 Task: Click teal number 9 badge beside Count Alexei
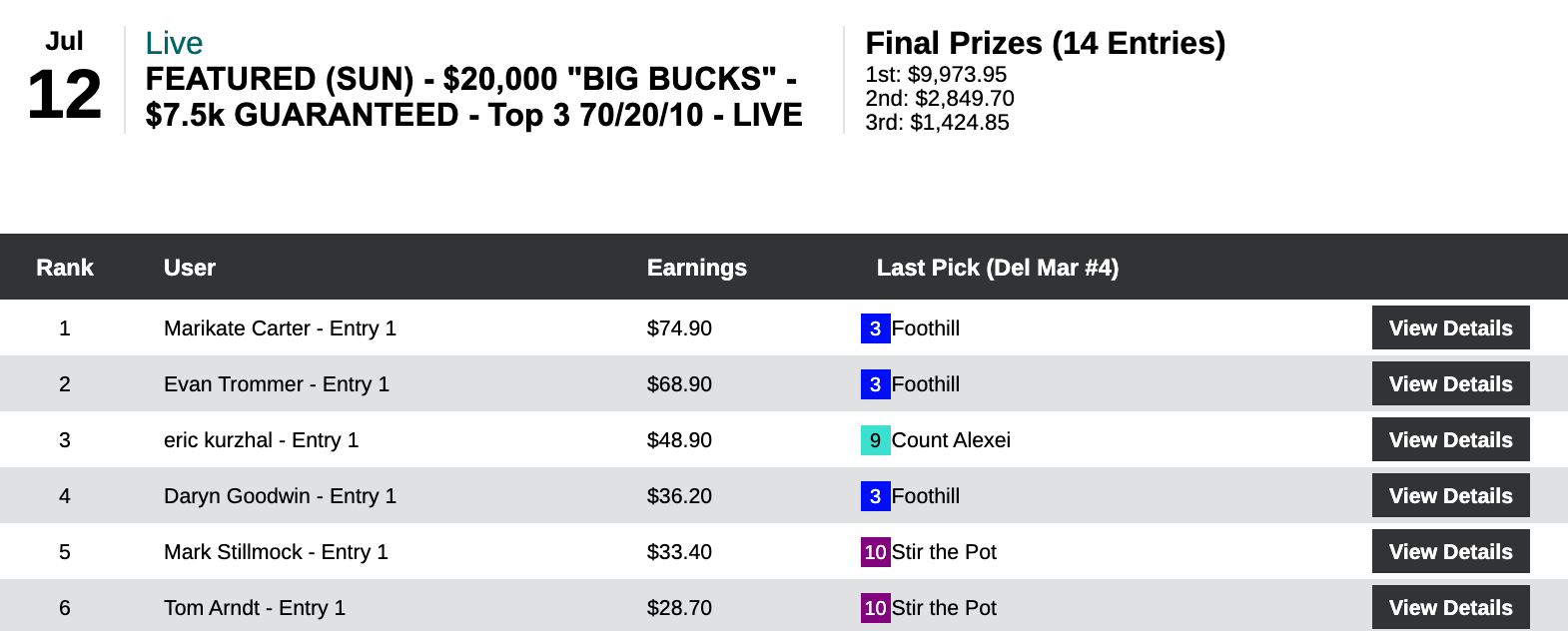click(875, 440)
